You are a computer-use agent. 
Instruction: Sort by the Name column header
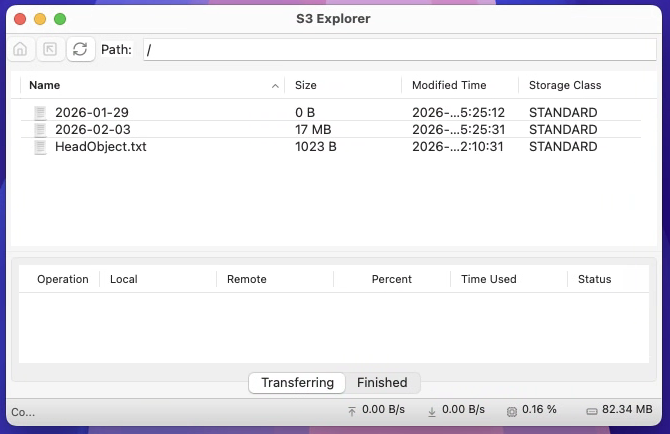coord(44,85)
